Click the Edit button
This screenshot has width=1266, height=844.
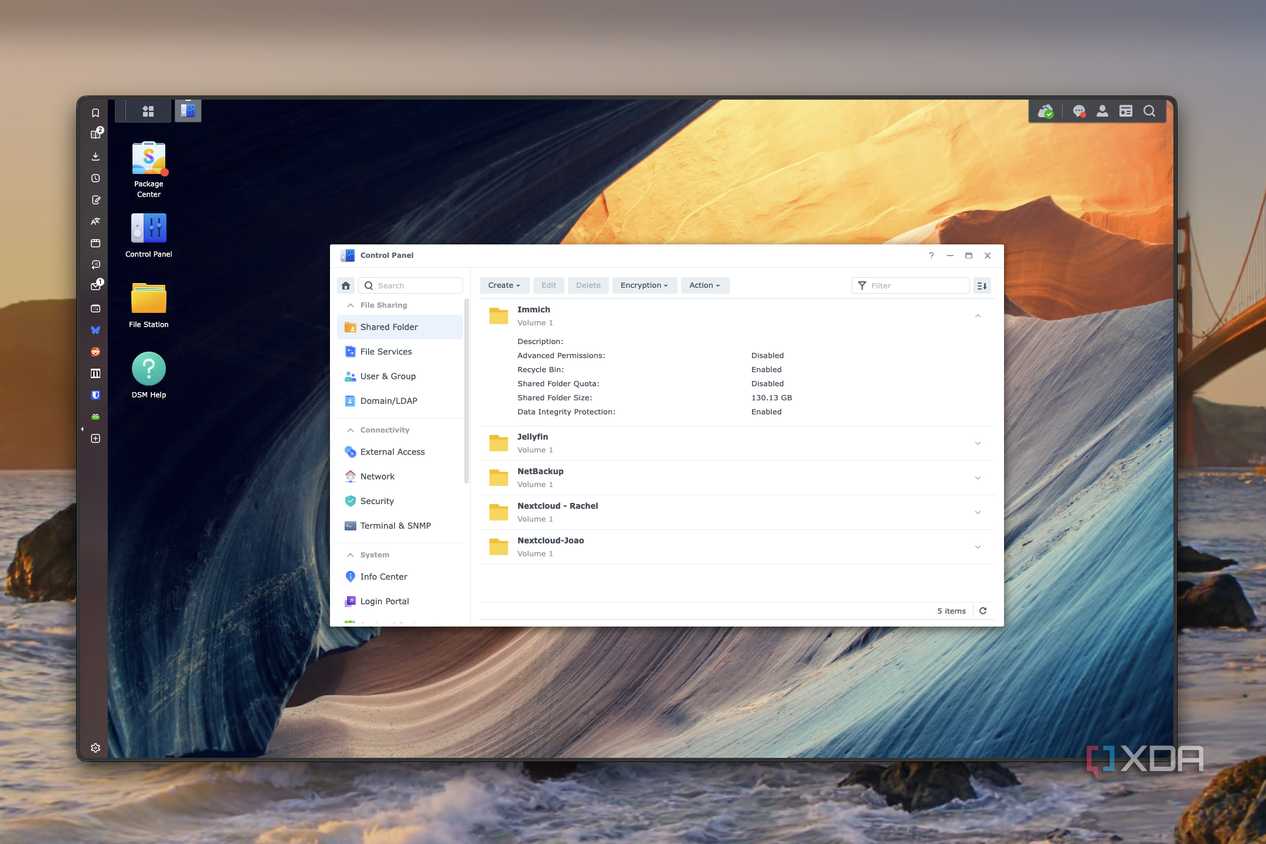pos(549,285)
